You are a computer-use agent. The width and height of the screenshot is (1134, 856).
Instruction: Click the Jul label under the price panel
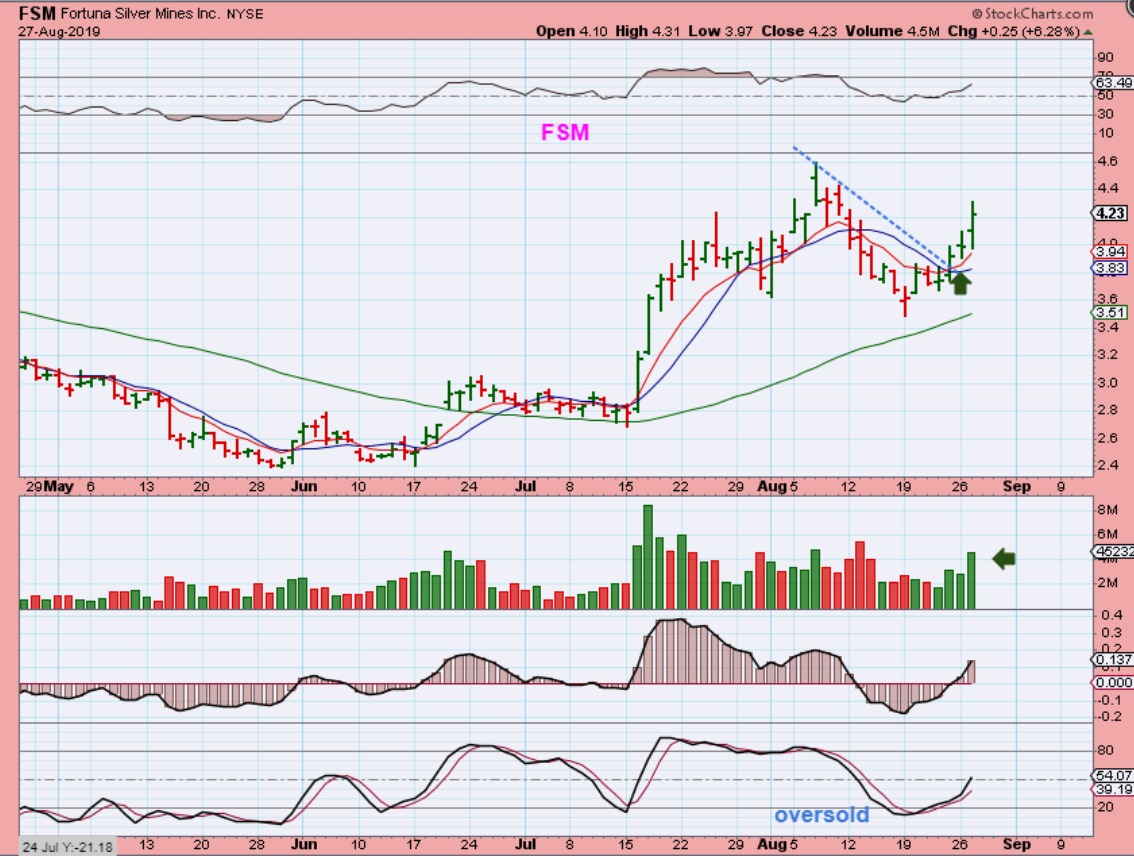click(525, 487)
